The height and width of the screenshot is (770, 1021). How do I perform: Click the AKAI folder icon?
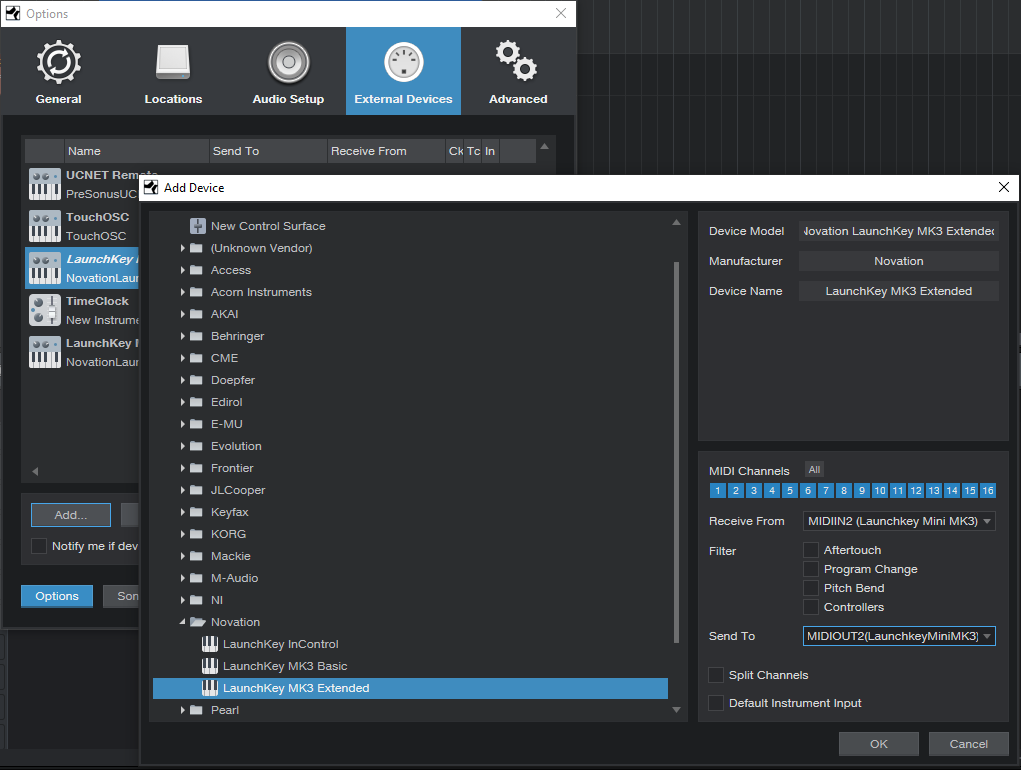(196, 314)
